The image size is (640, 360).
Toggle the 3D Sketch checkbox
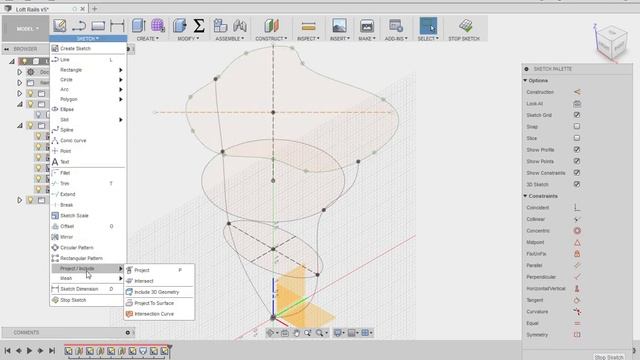(x=577, y=184)
